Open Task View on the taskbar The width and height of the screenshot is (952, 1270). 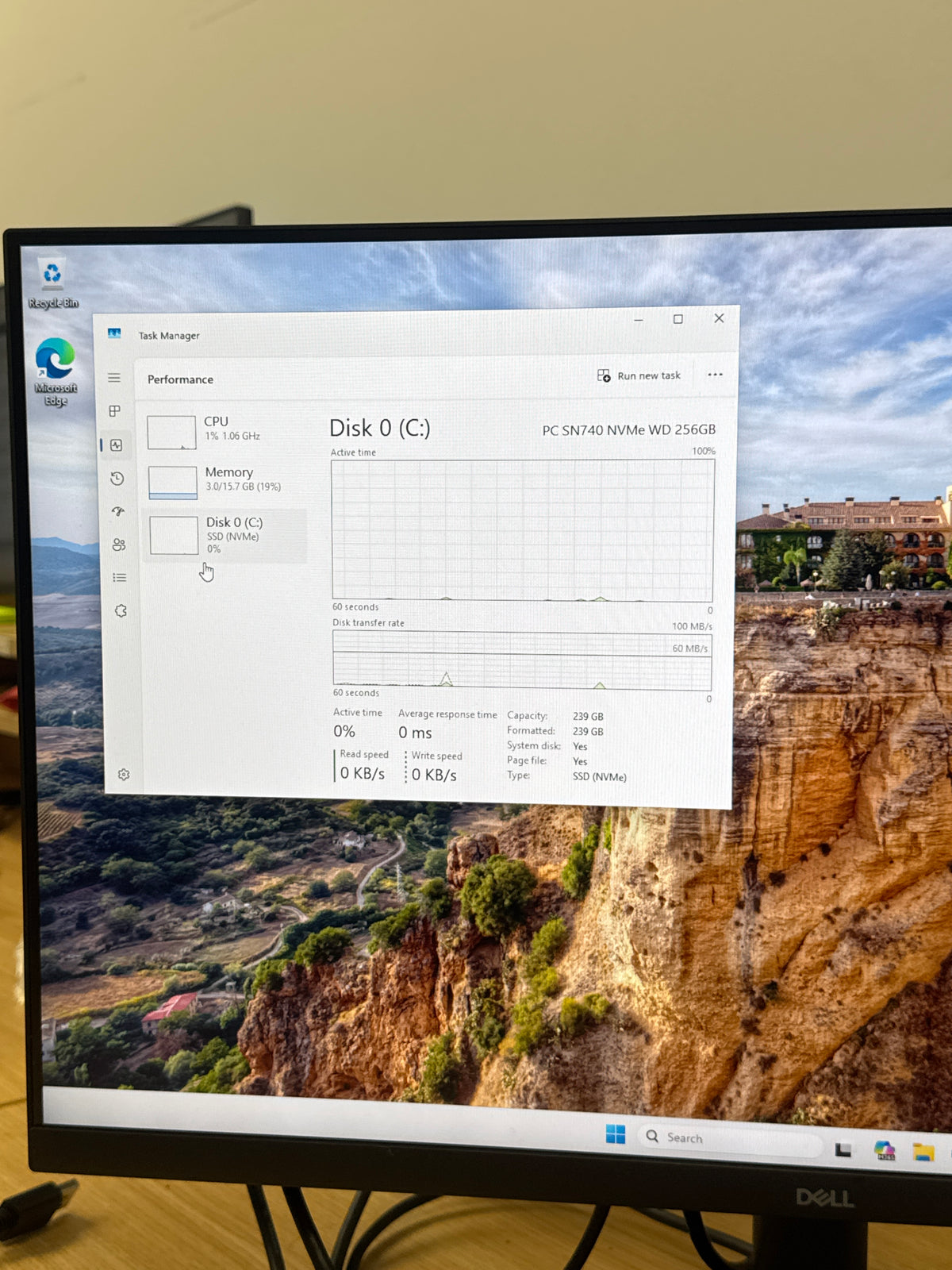pyautogui.click(x=843, y=1149)
